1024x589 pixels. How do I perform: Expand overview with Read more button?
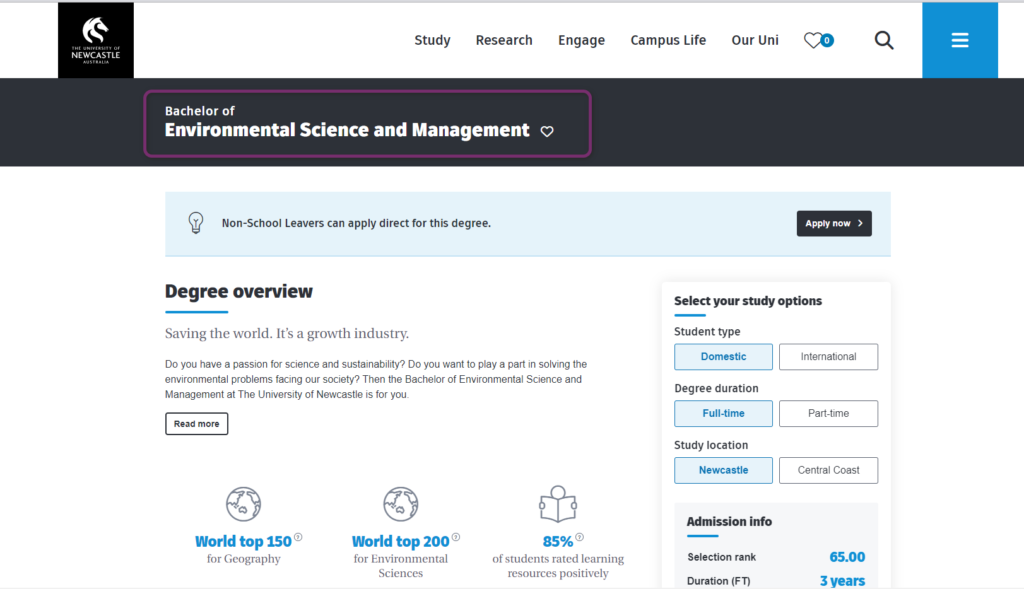(196, 424)
